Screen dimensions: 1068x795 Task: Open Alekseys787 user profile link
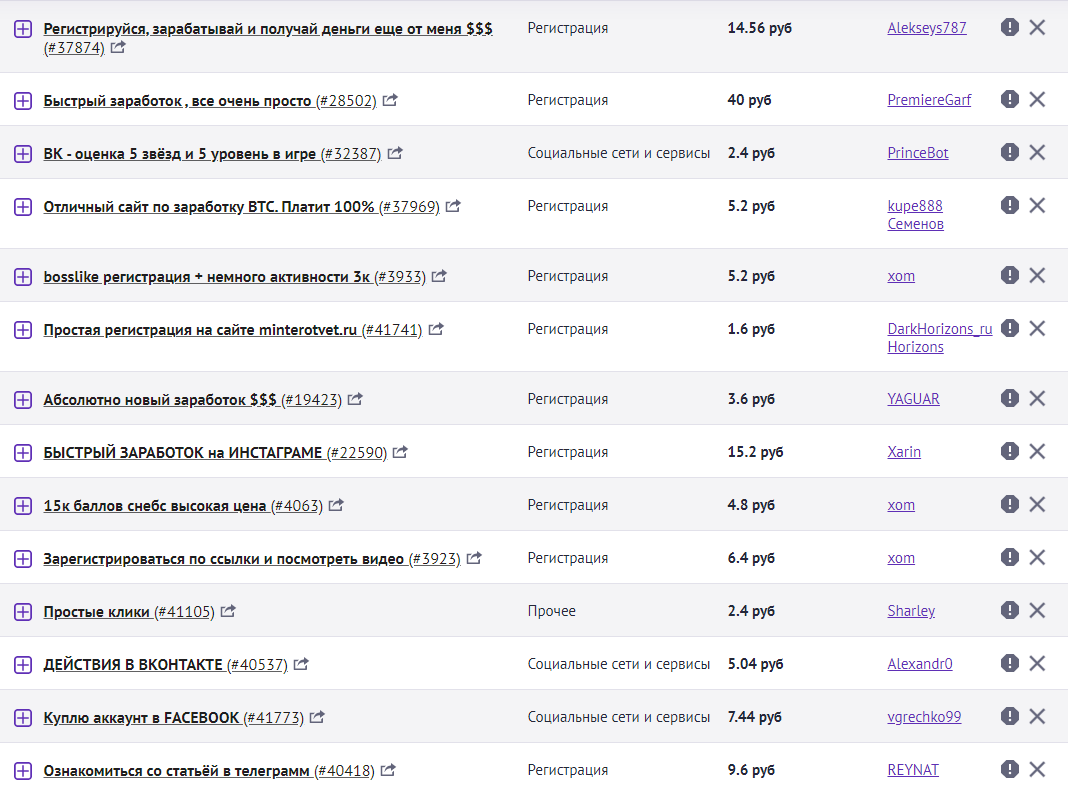[926, 28]
